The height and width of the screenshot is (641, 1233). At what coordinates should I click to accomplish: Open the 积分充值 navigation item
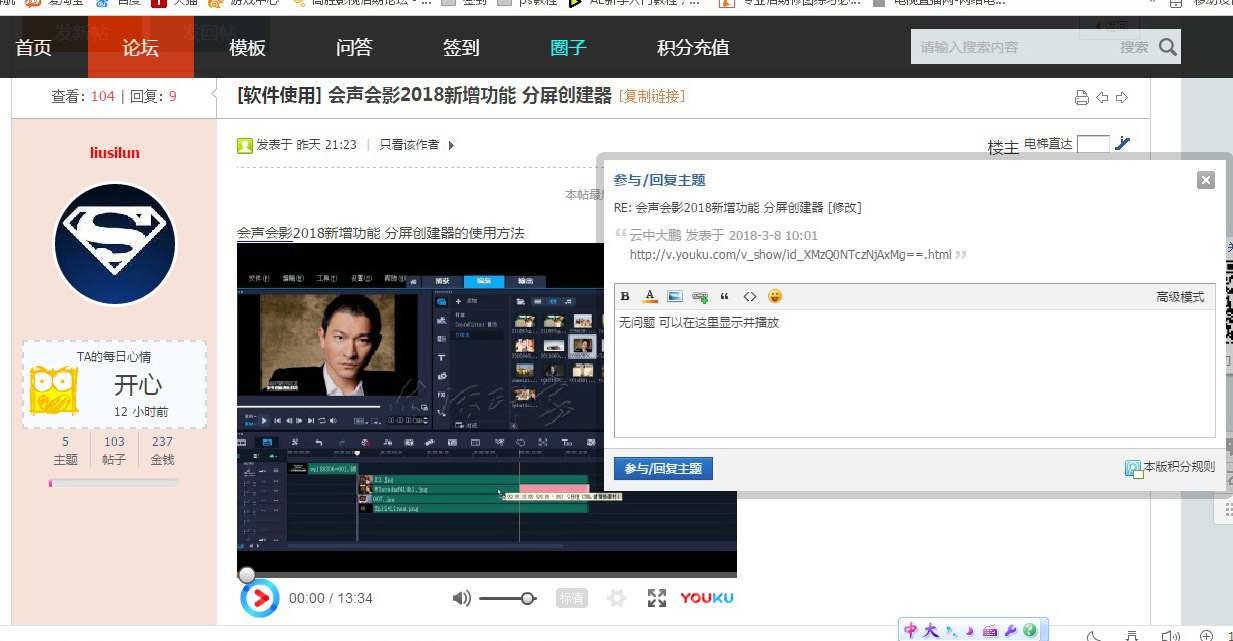(x=693, y=47)
